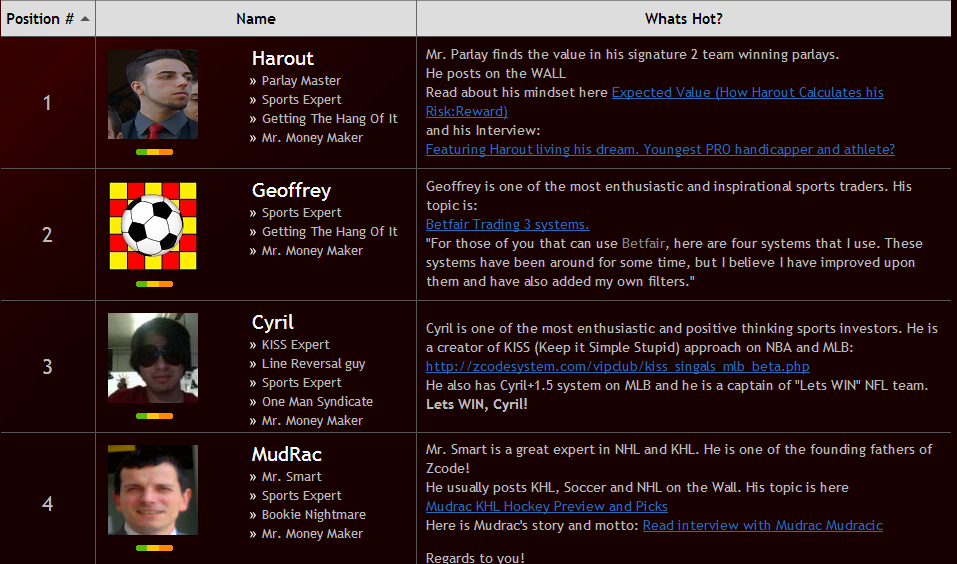Click the rating bar below Cyril's photo
This screenshot has height=564, width=957.
(154, 416)
